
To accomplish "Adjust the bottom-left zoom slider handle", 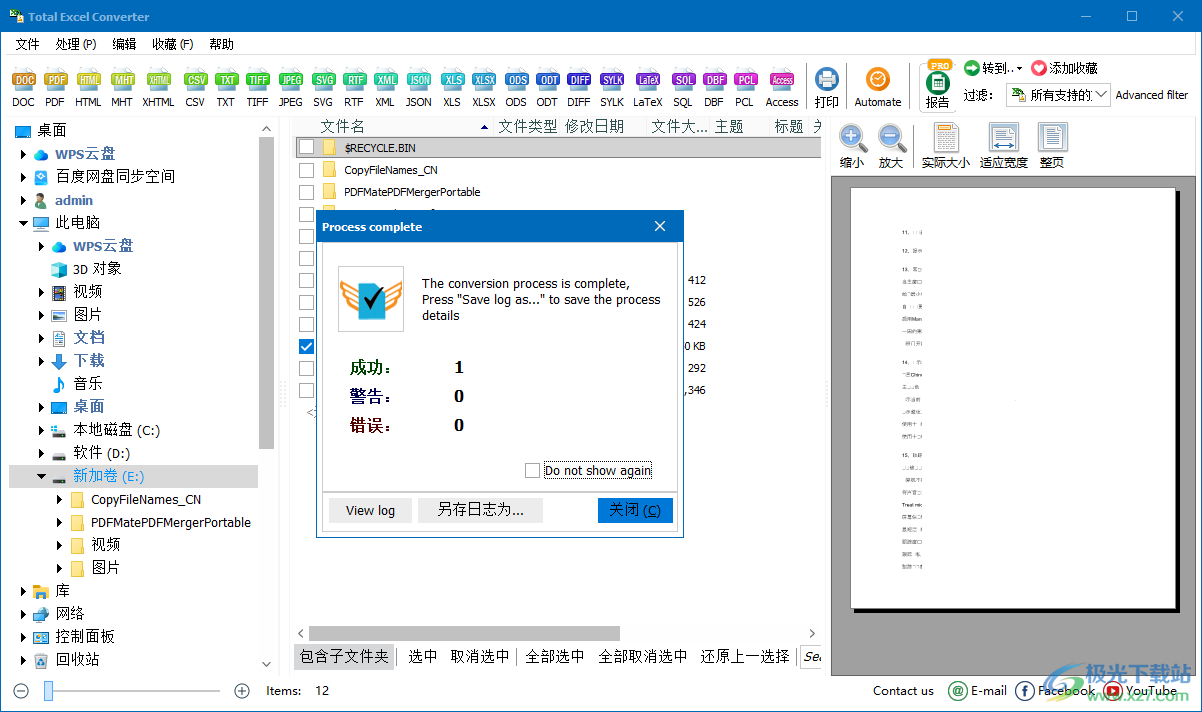I will click(48, 690).
